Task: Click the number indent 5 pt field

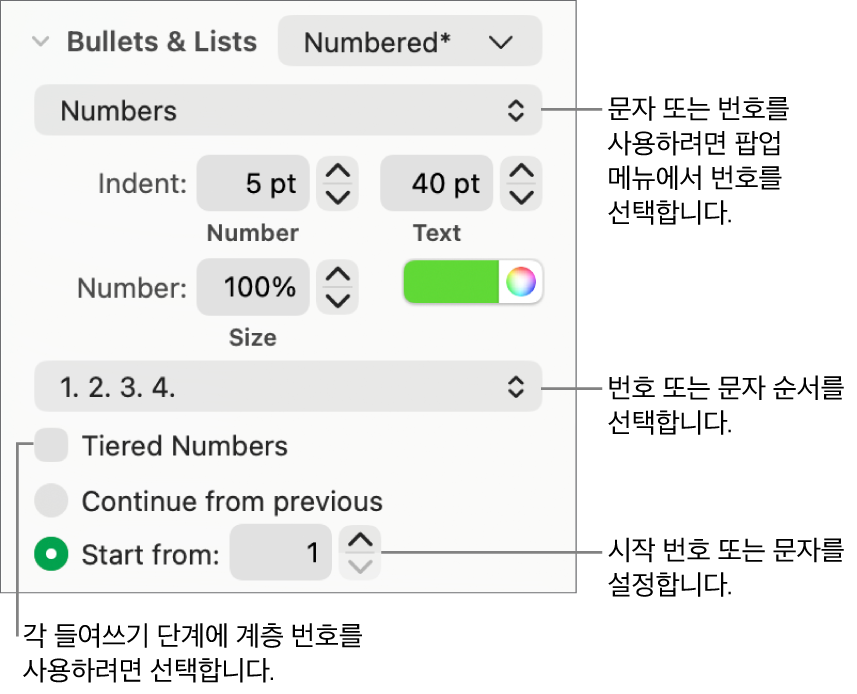Action: (253, 184)
